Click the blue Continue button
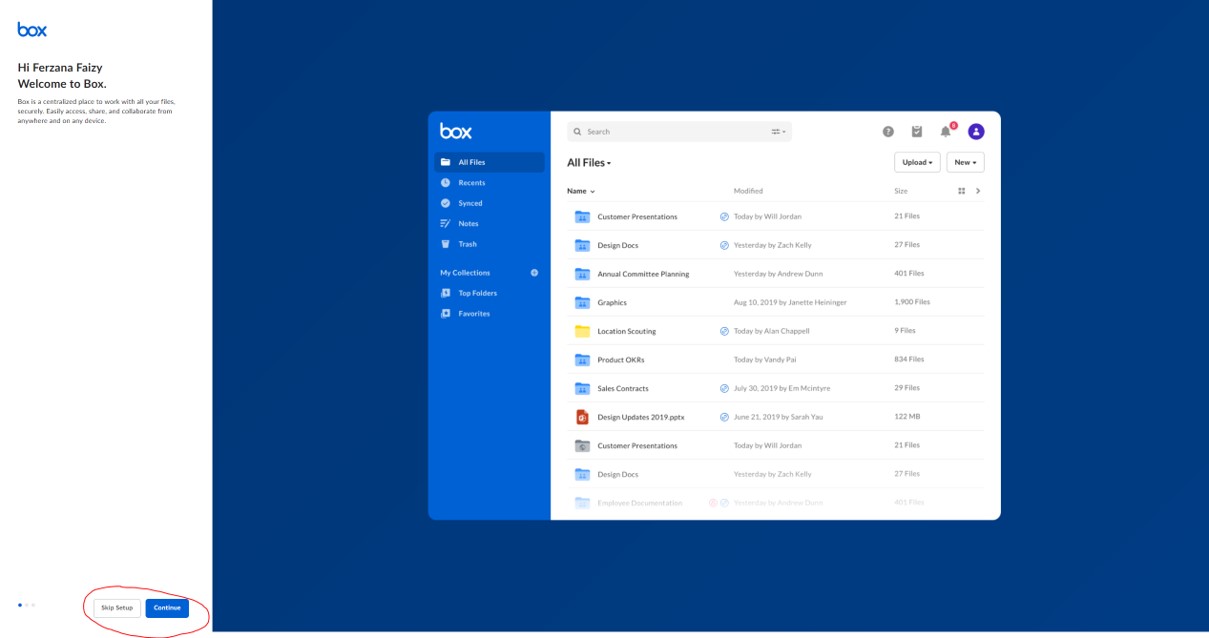Screen dimensions: 1209x638 167,608
